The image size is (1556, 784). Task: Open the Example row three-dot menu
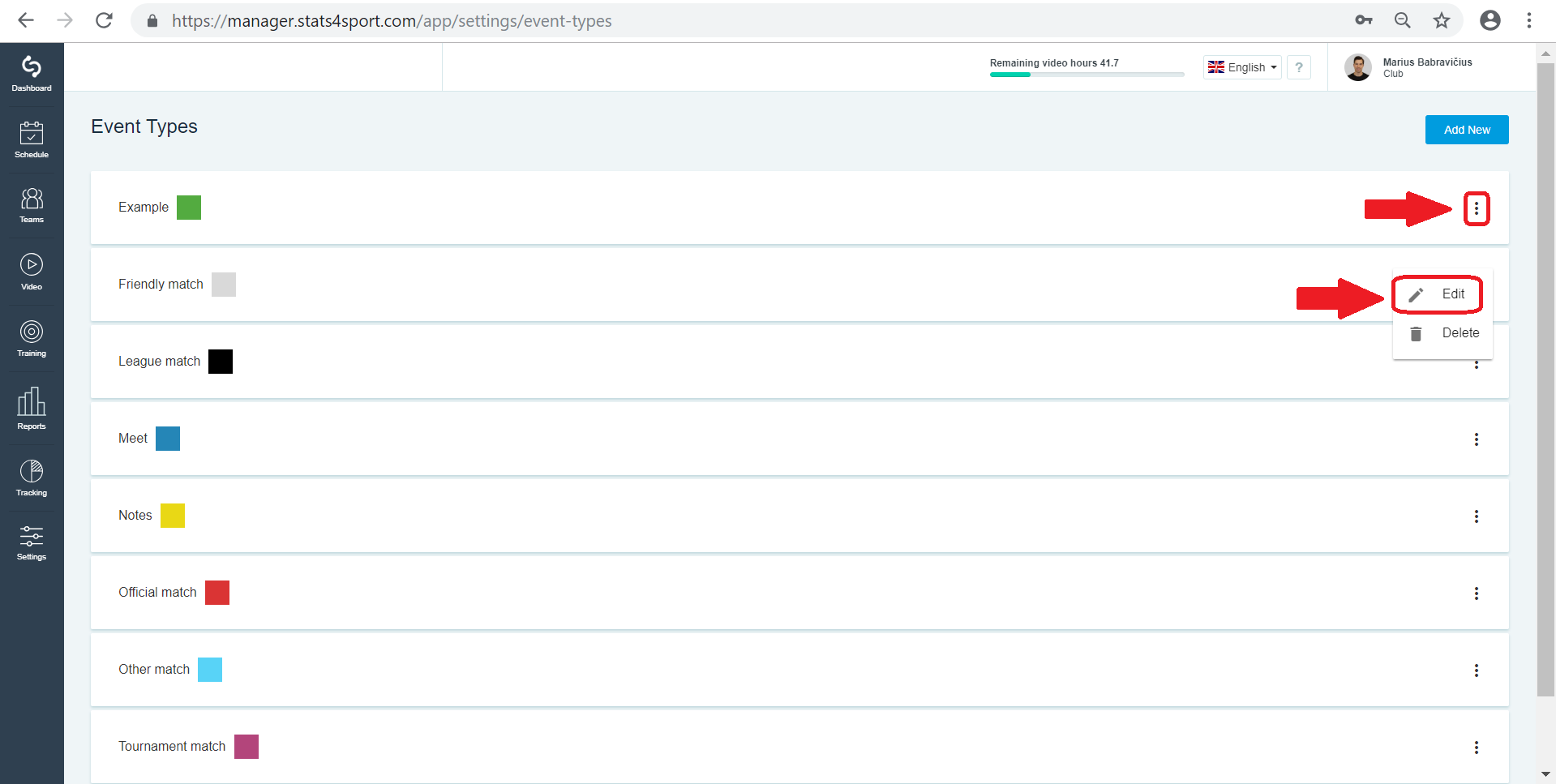(1477, 209)
